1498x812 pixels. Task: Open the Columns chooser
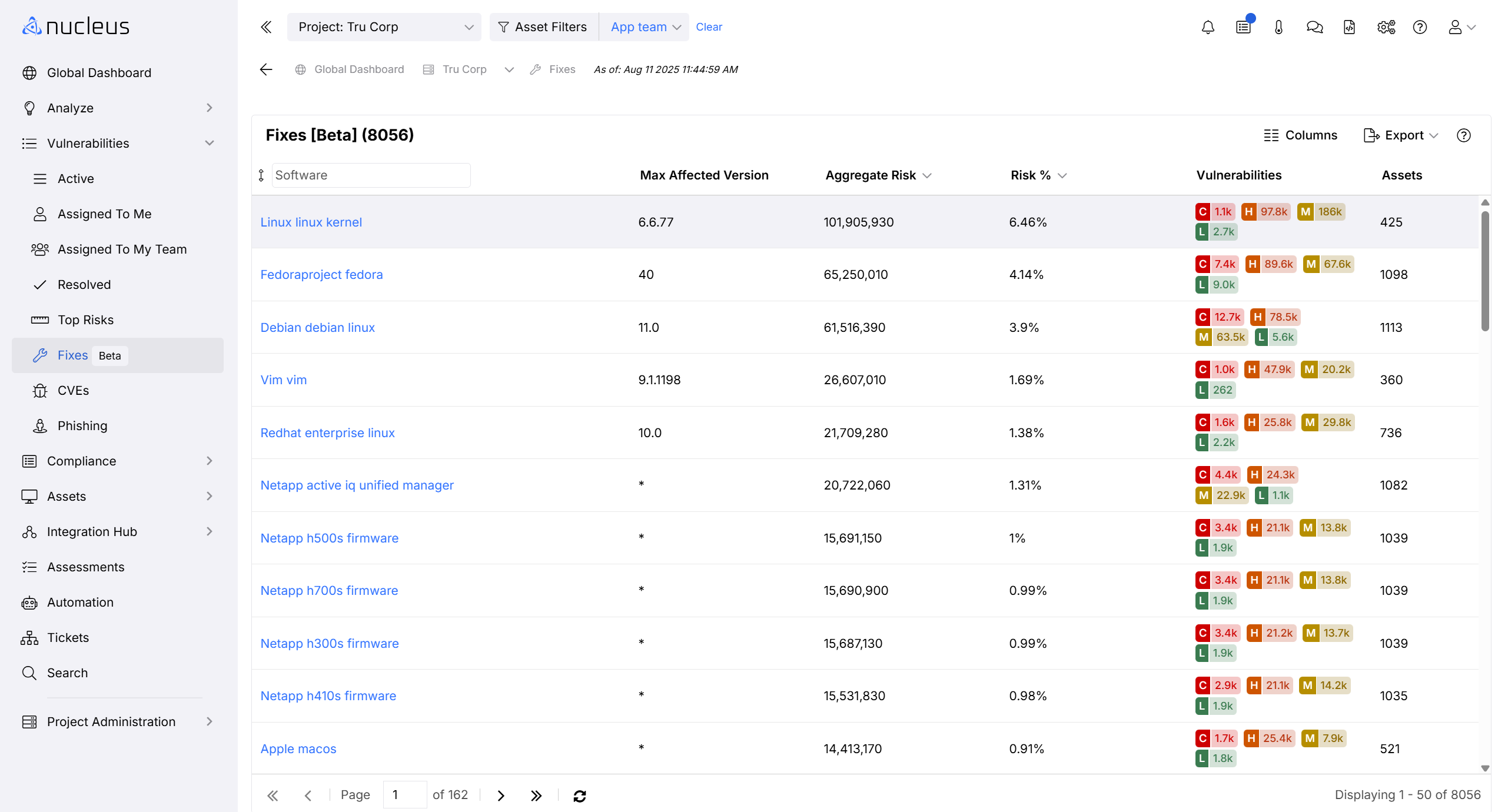1301,135
